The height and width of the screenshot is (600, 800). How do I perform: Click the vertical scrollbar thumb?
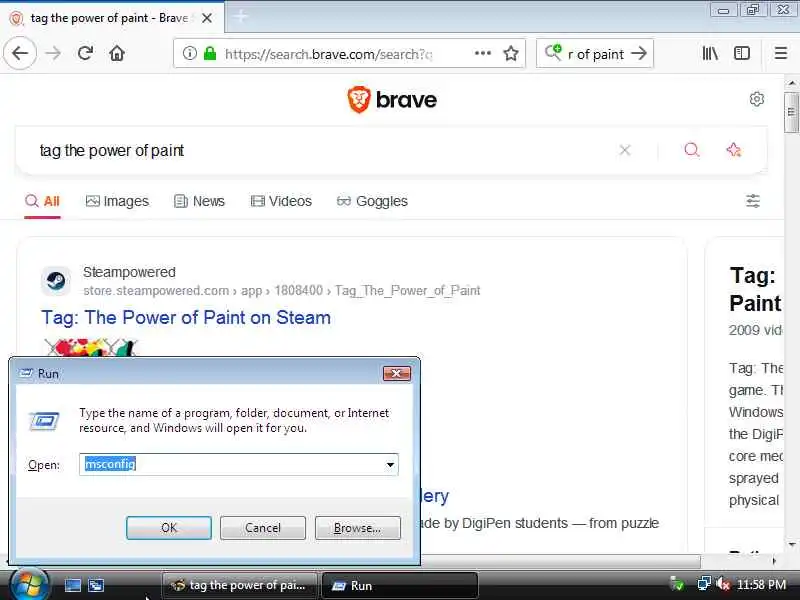tap(791, 112)
